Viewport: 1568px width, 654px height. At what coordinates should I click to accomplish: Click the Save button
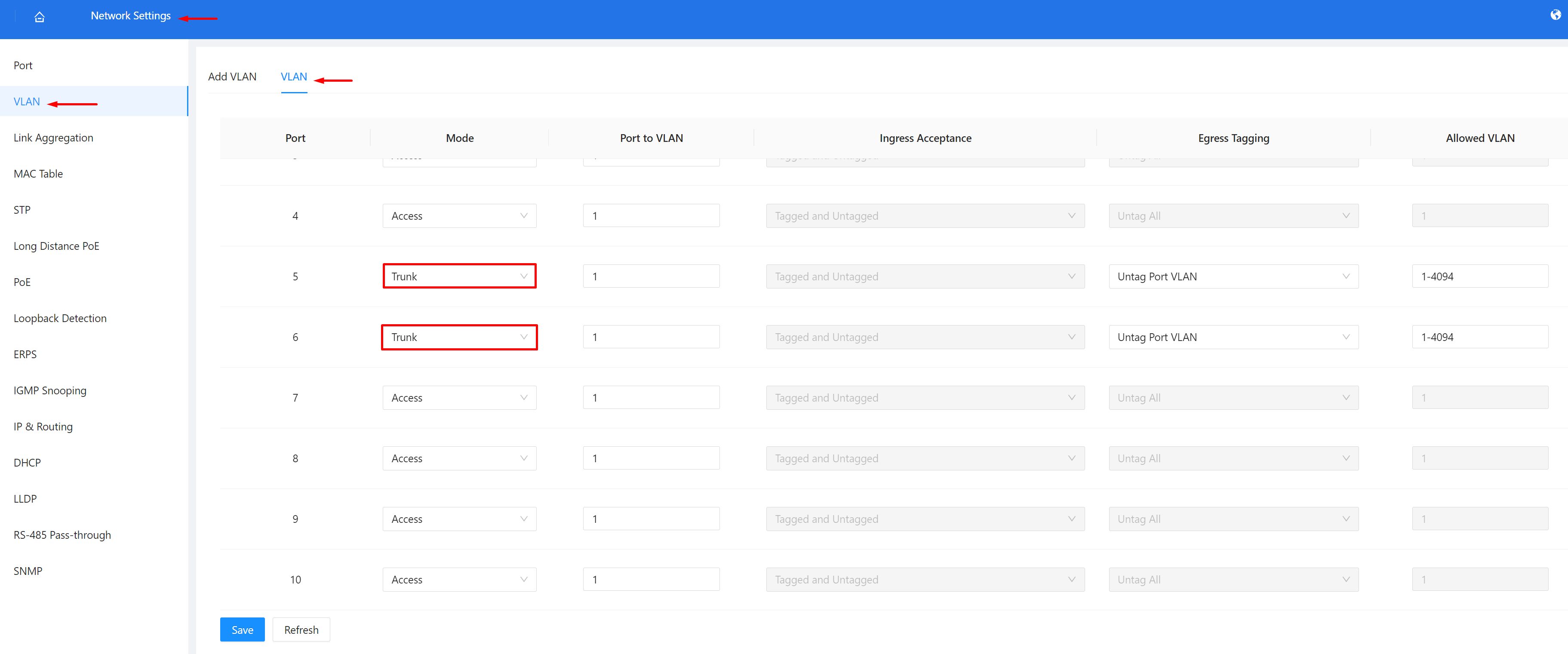(242, 629)
